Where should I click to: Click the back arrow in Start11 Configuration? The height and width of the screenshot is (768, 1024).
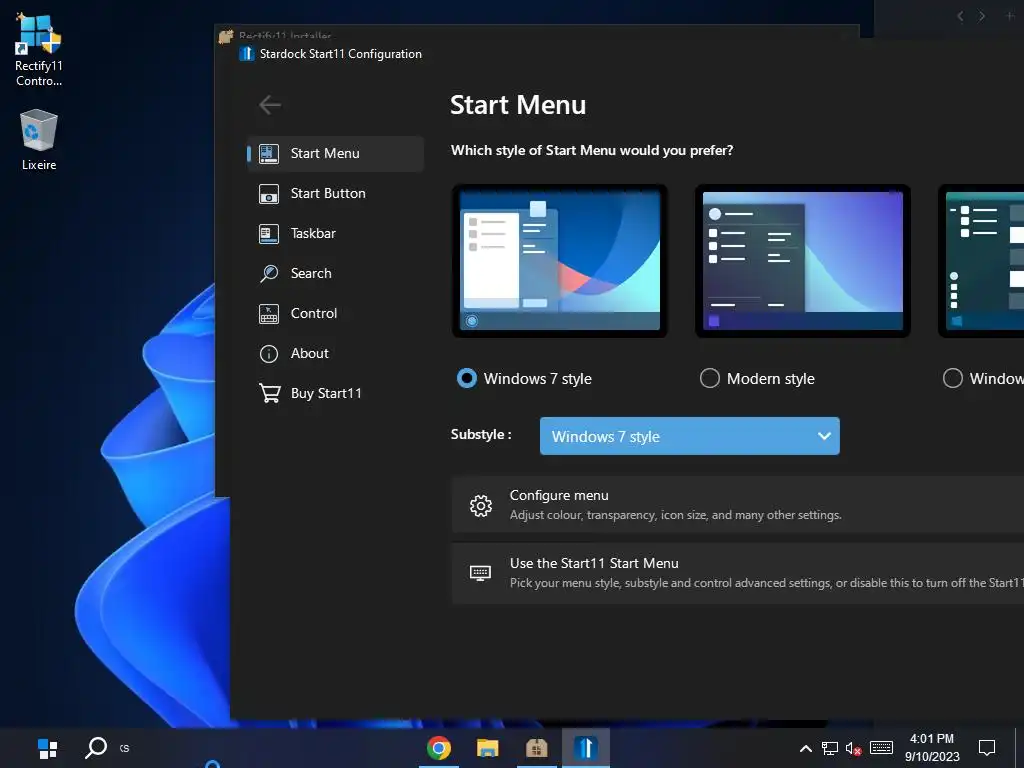(x=270, y=104)
